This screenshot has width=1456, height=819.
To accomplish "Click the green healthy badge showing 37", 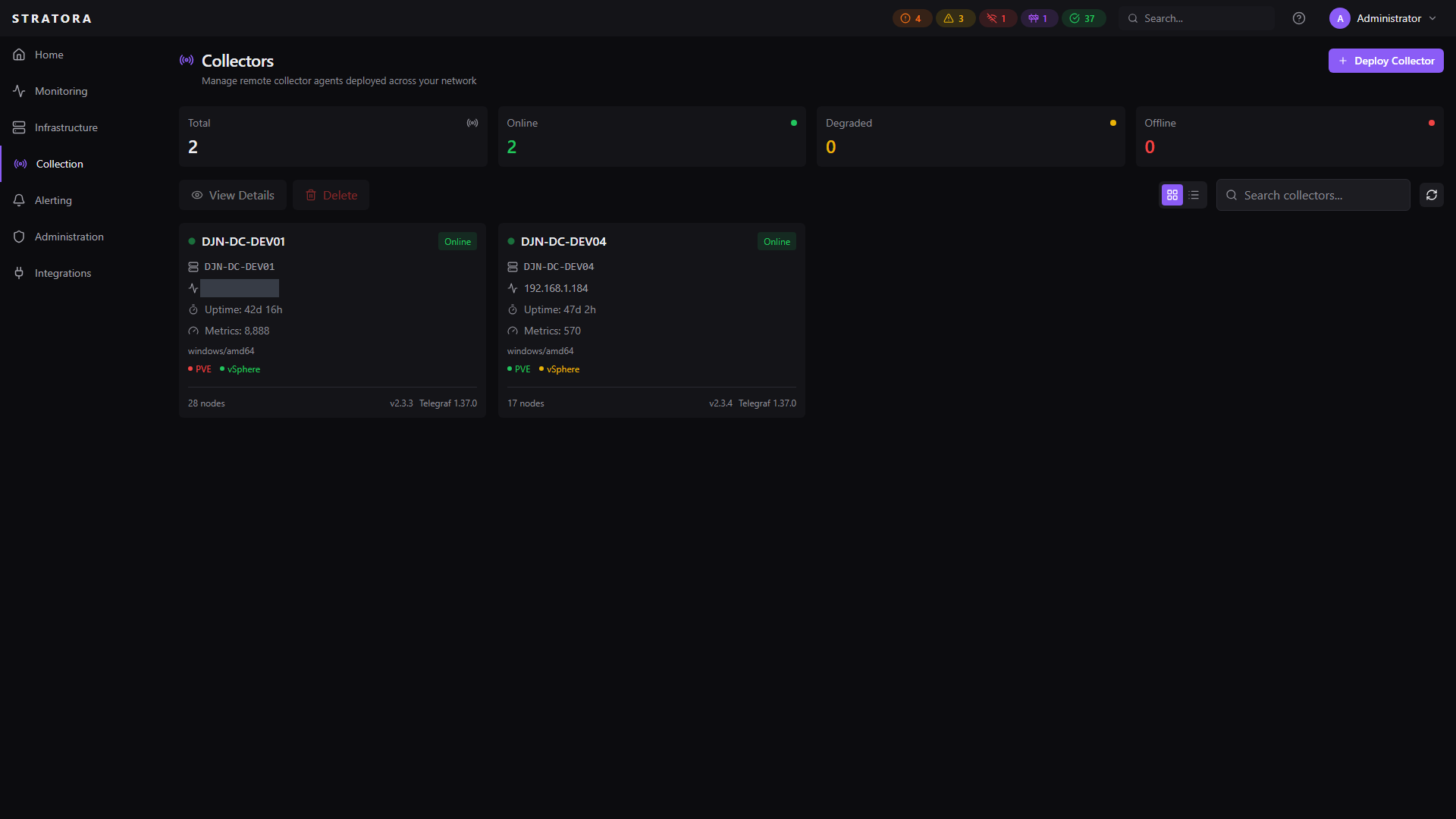I will (x=1083, y=18).
